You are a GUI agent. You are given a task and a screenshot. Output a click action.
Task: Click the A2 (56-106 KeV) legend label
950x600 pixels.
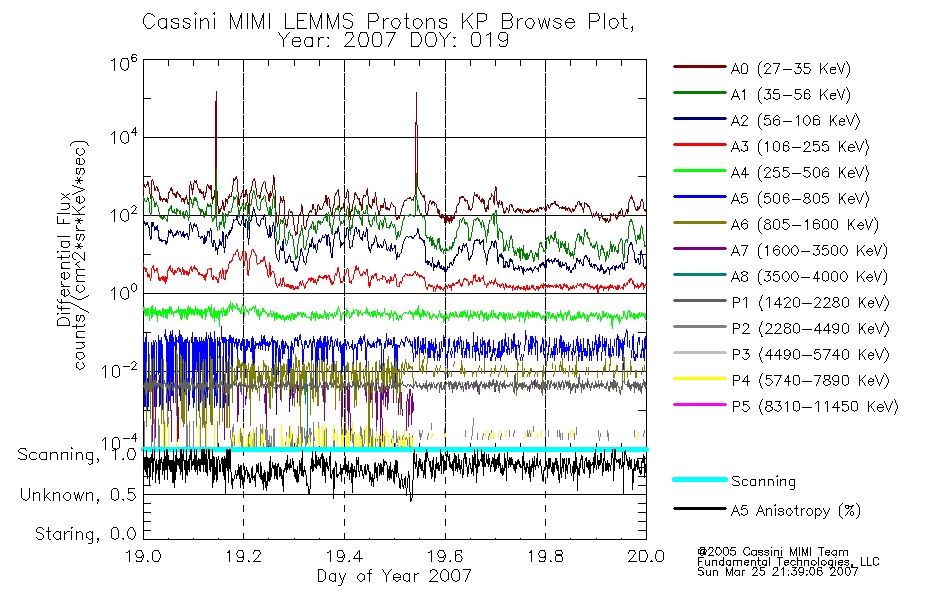(795, 121)
